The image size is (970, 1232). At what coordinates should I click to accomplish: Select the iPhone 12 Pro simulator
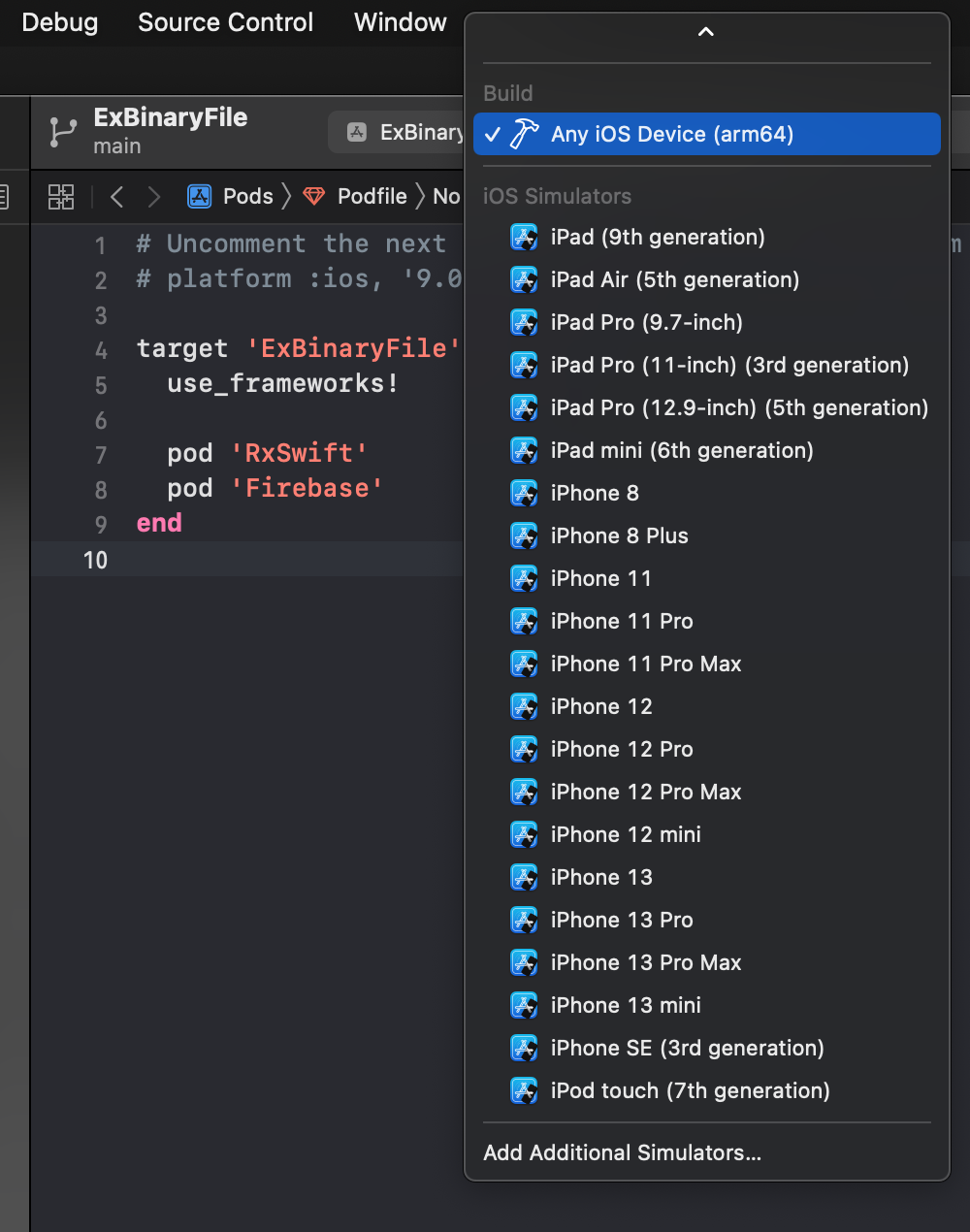pos(707,749)
